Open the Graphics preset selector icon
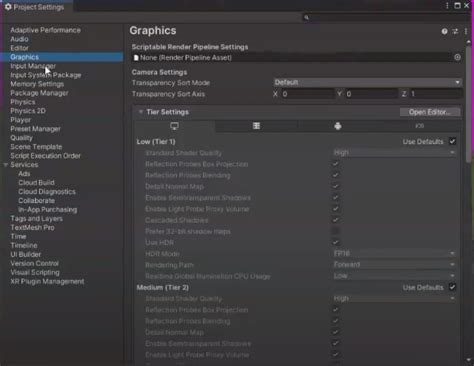The image size is (474, 366). [455, 31]
